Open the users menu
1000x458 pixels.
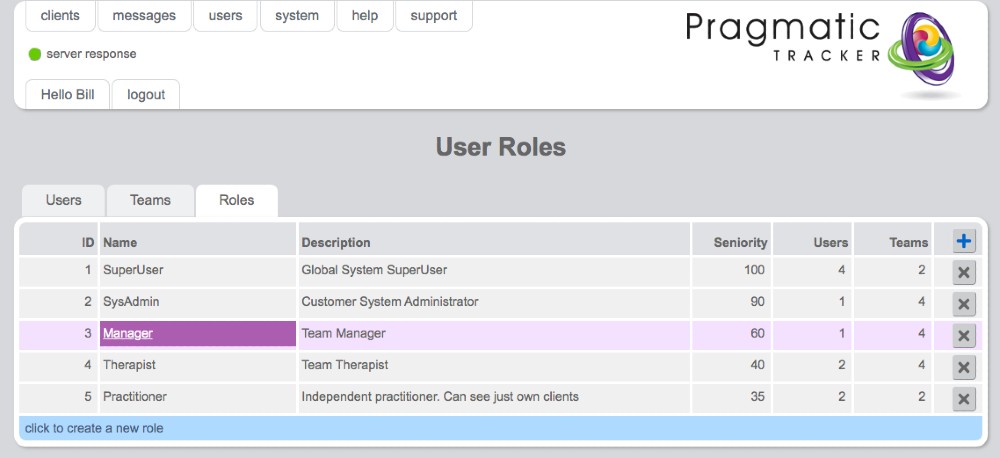pos(225,16)
